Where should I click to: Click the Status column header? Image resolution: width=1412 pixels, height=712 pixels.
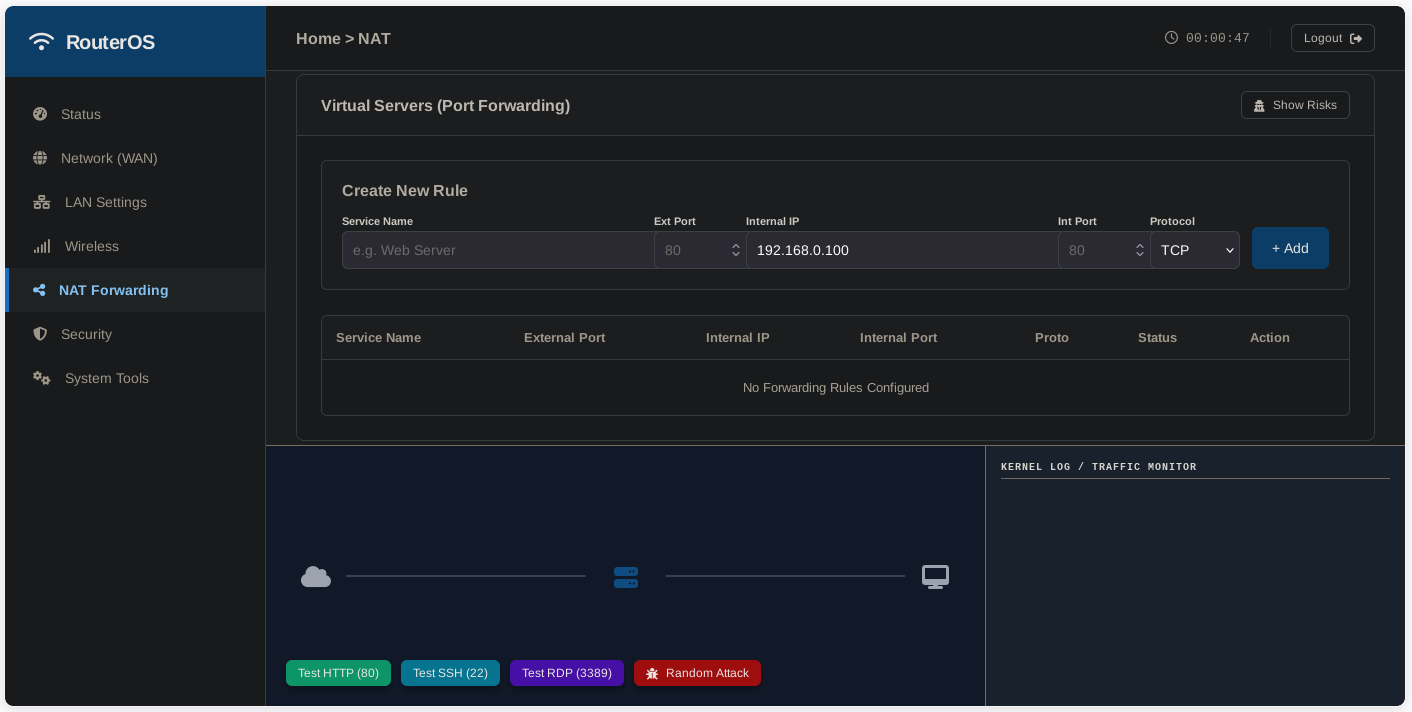[x=1157, y=338]
